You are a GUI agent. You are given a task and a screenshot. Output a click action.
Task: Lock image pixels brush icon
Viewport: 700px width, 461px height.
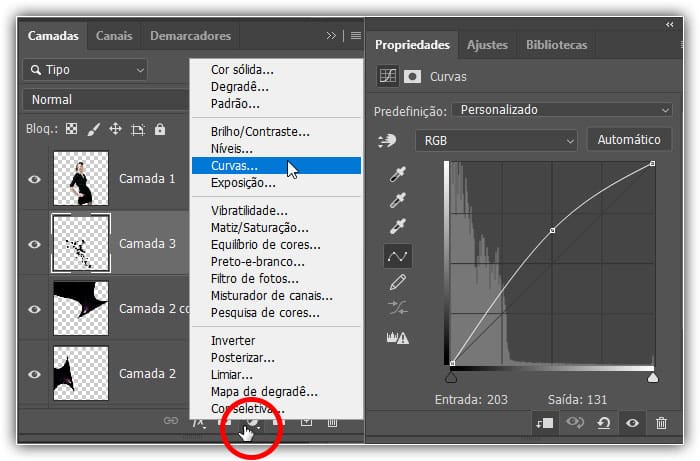point(93,129)
